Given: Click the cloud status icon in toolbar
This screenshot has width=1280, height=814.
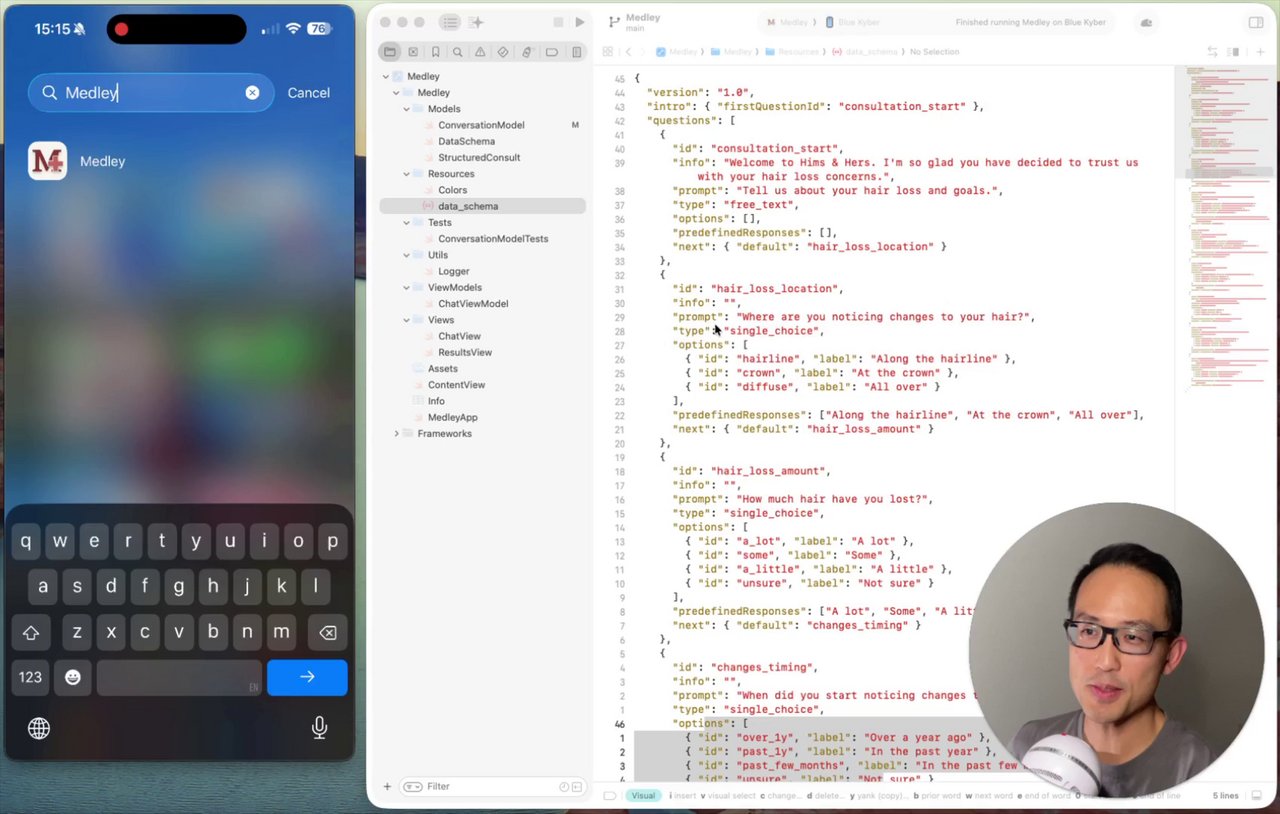Looking at the screenshot, I should (x=1146, y=23).
